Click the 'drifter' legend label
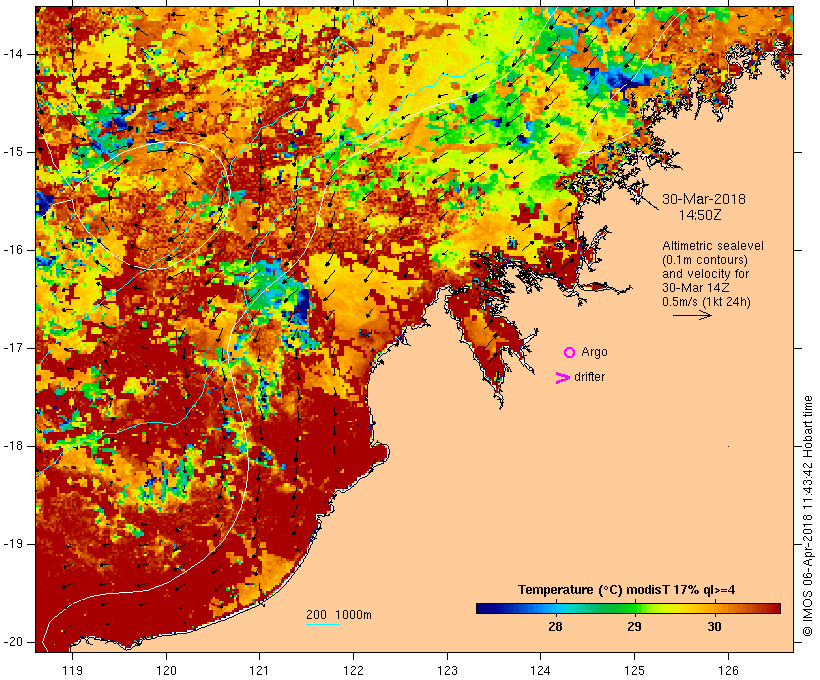 point(589,377)
